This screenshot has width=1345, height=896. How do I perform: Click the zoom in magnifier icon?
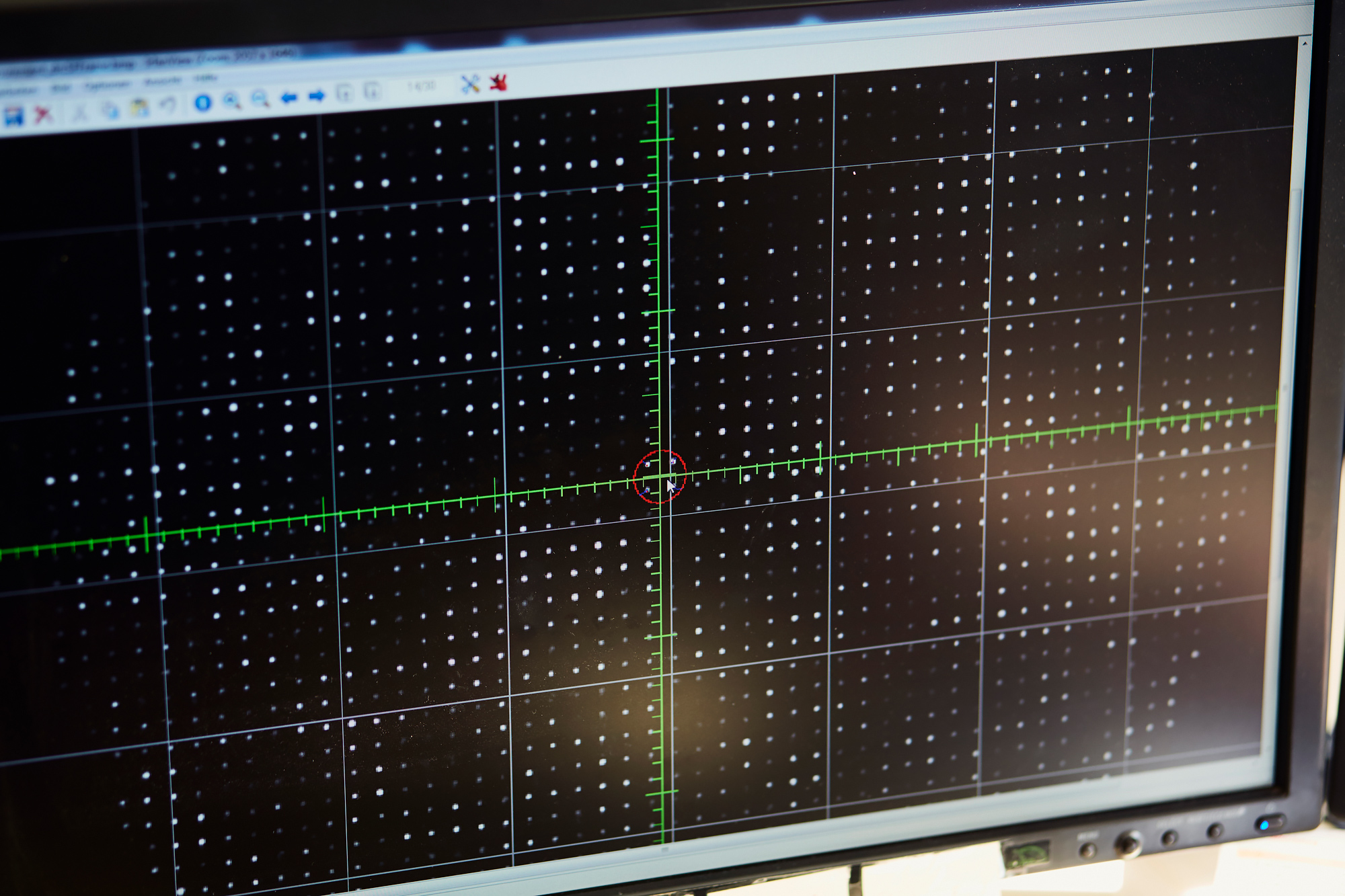[x=232, y=101]
